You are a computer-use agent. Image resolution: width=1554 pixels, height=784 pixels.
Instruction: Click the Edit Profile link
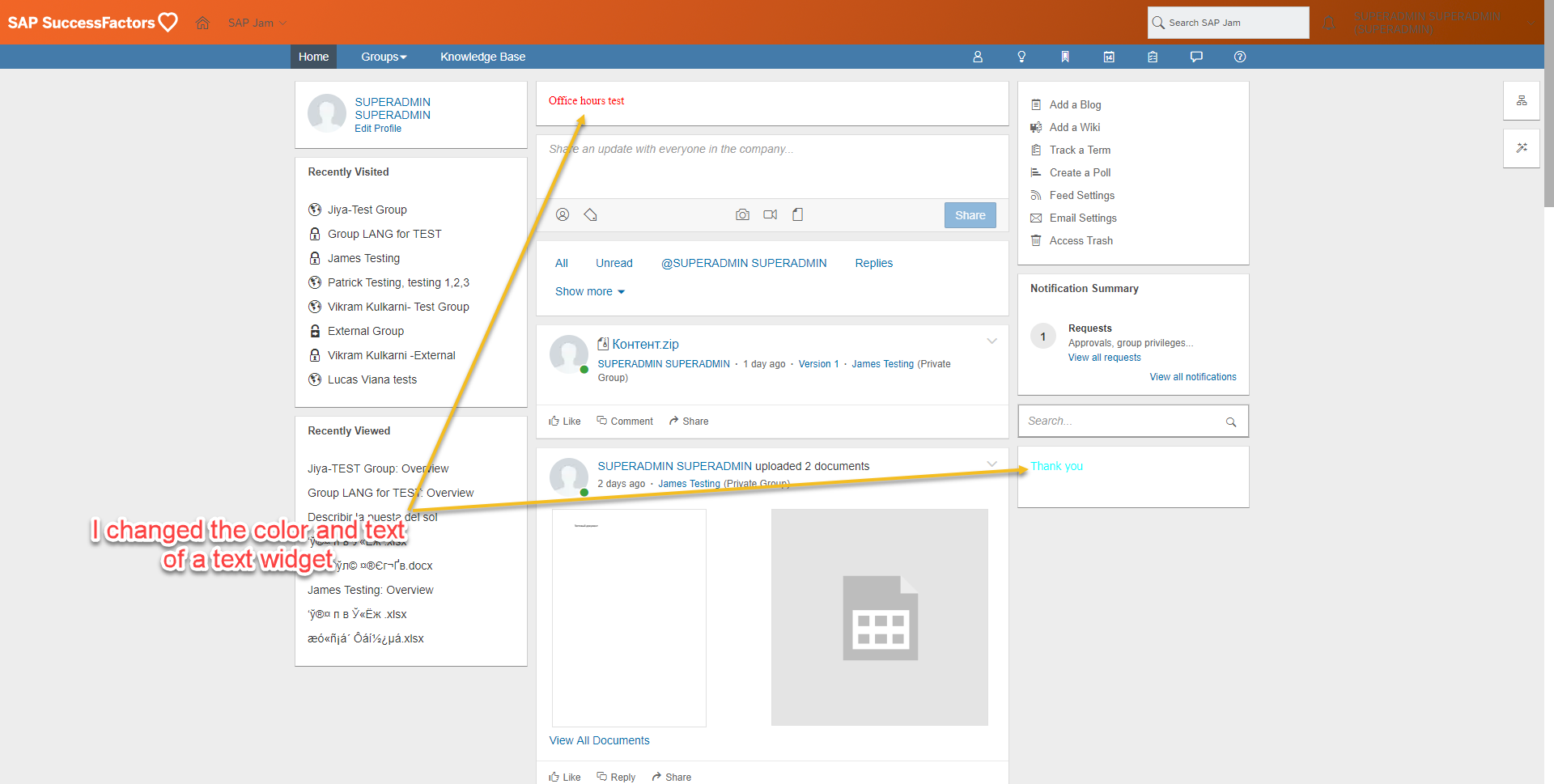click(x=378, y=129)
